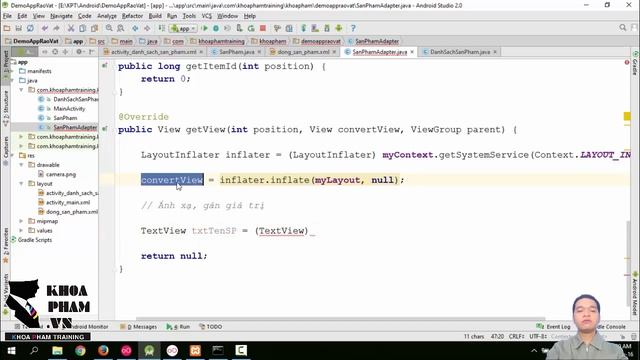Open the Build menu
The image size is (640, 360).
155,16
